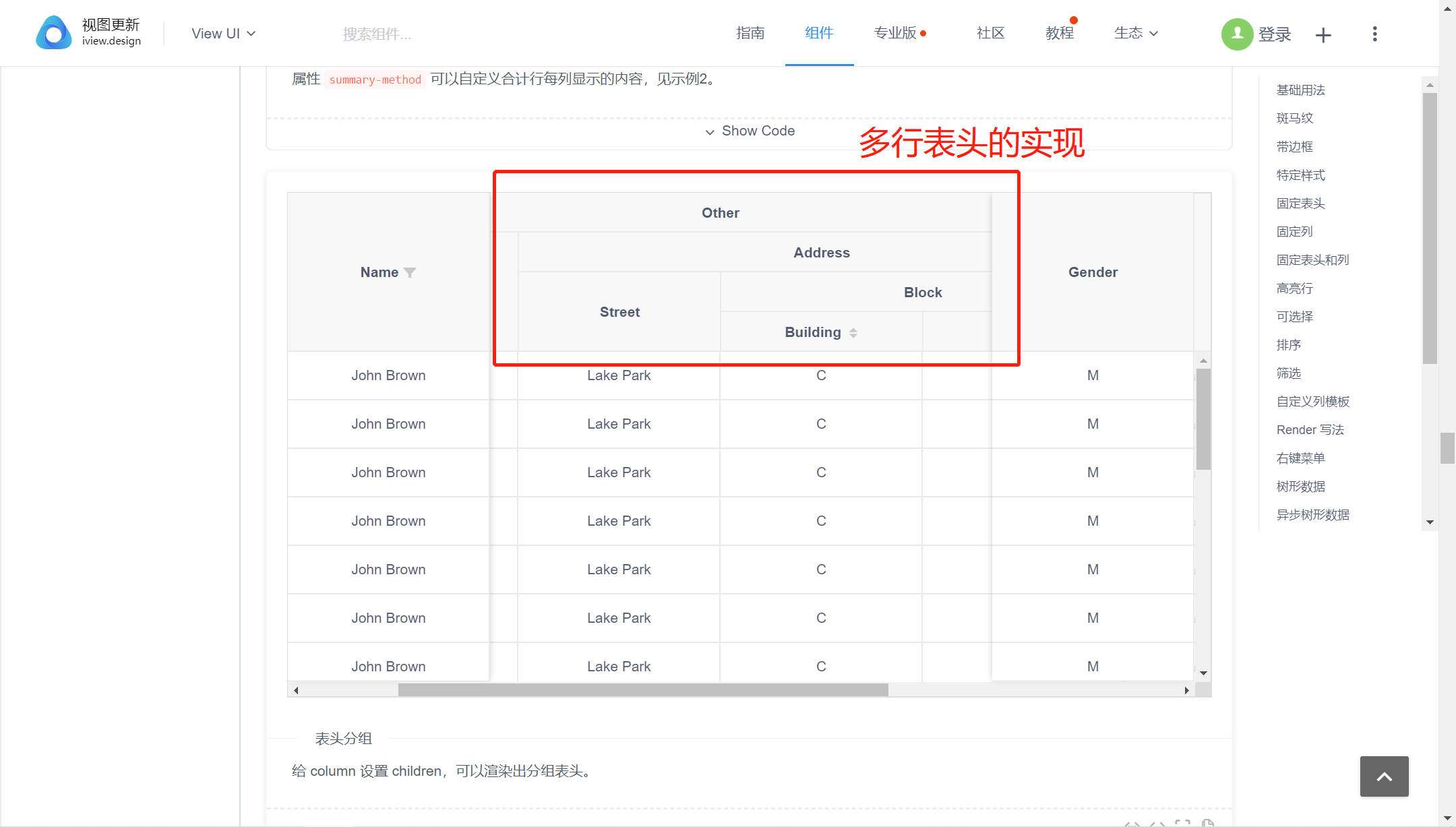
Task: Open the Name column filter icon
Action: (x=410, y=272)
